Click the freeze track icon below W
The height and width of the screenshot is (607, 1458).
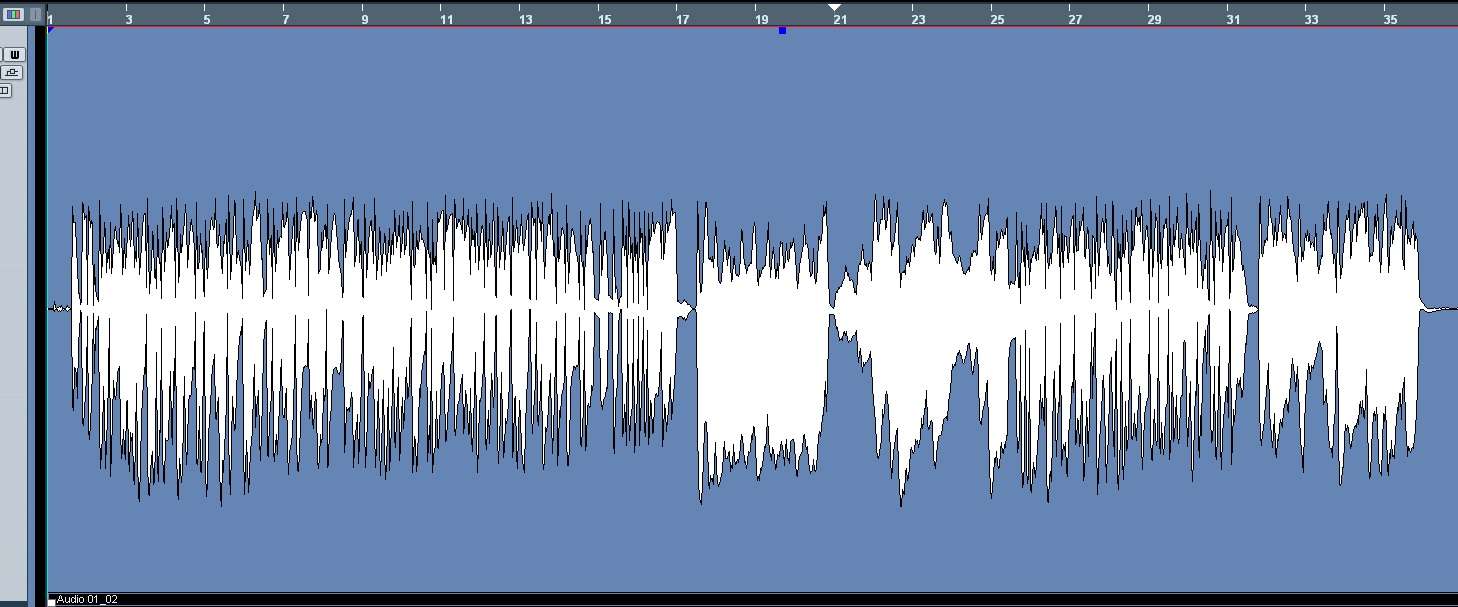coord(12,72)
